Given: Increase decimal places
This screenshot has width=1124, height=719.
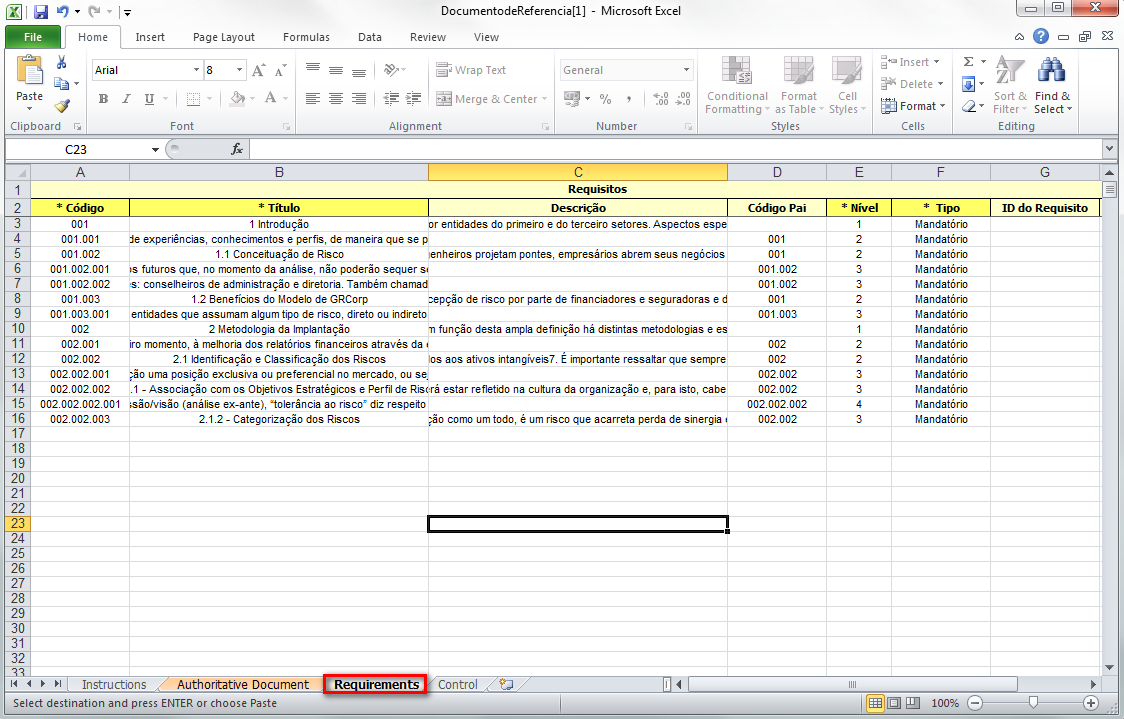Looking at the screenshot, I should (x=661, y=99).
